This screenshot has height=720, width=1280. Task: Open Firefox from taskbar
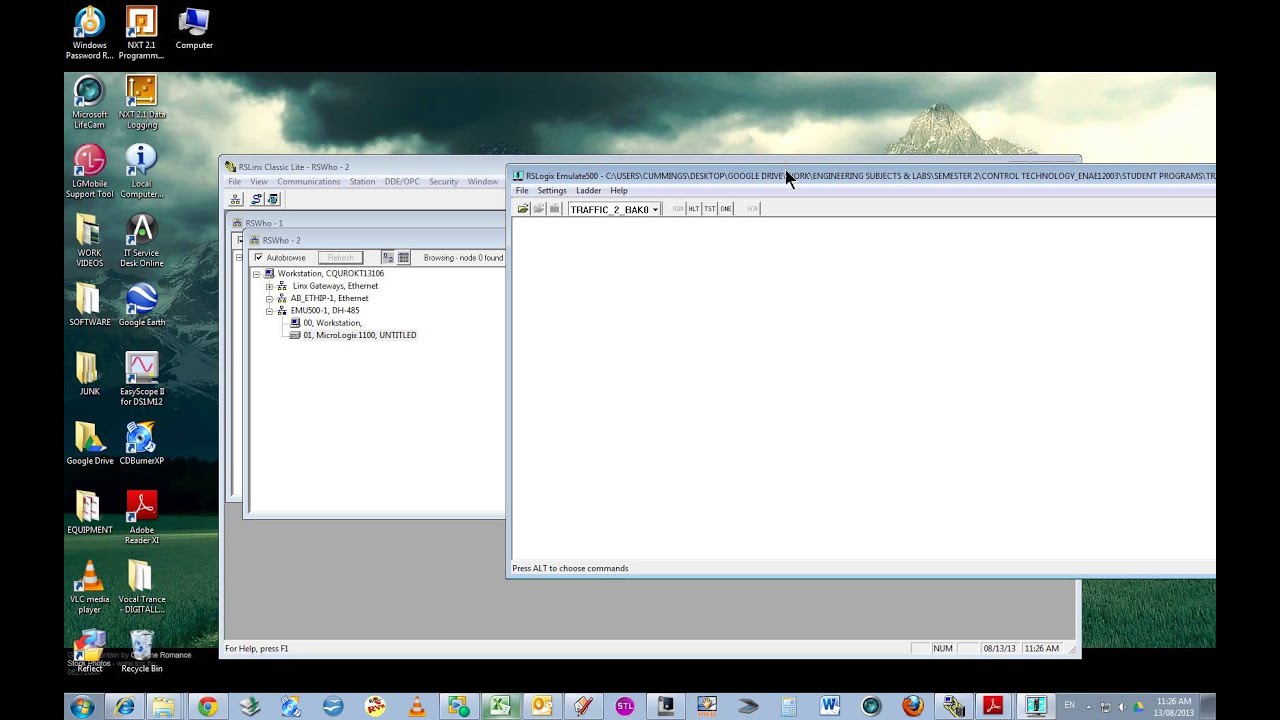coord(913,707)
